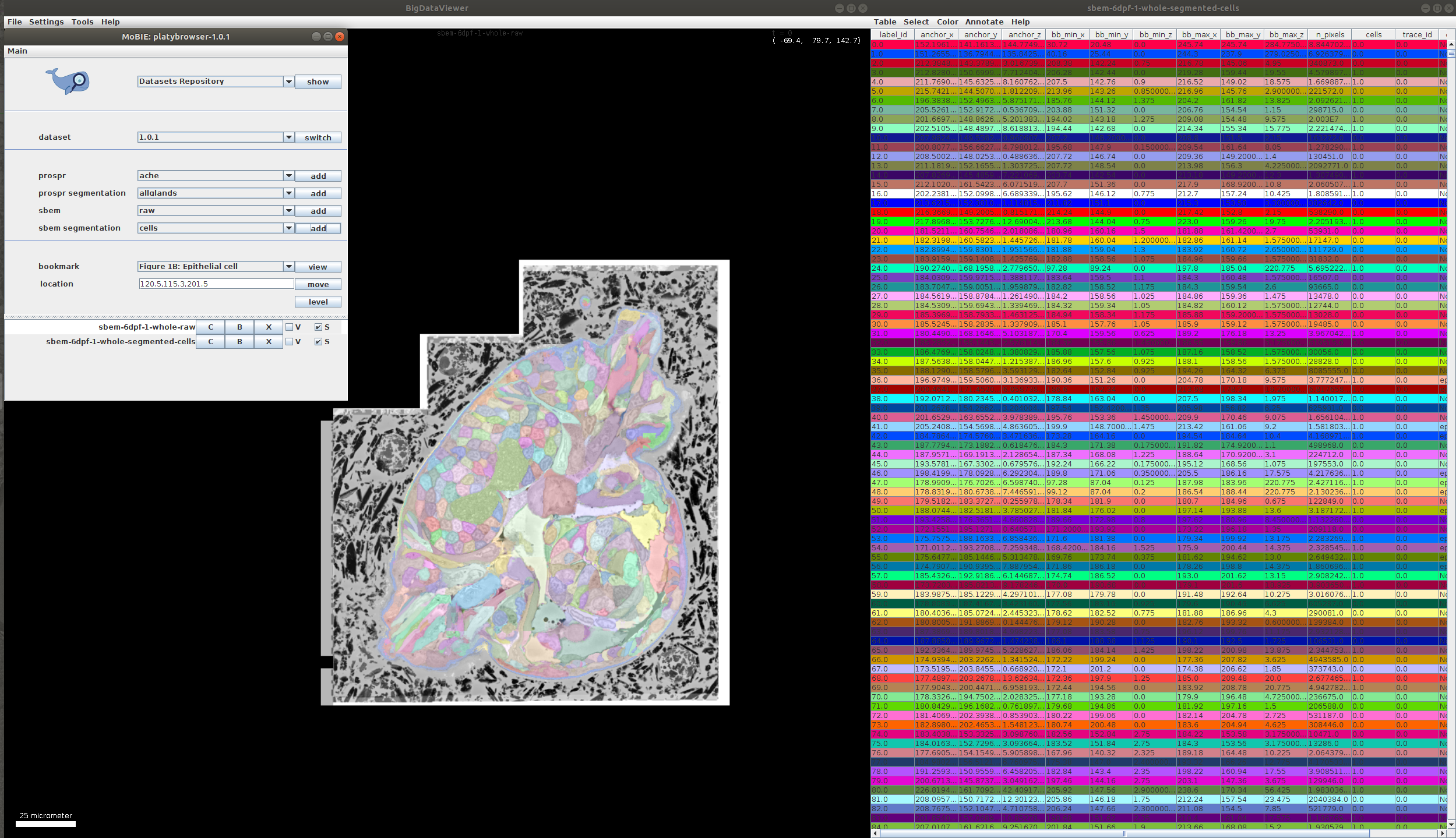Open Table menu in cells table window
Image resolution: width=1456 pixels, height=838 pixels.
pyautogui.click(x=884, y=22)
